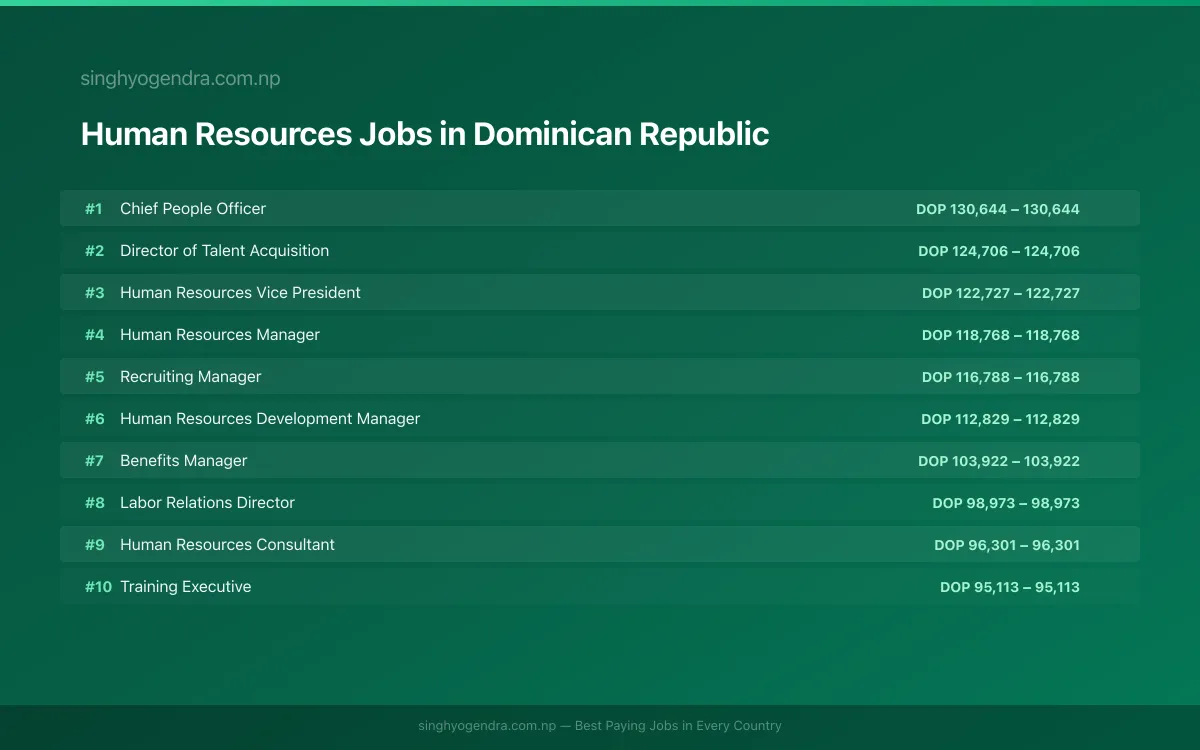Click salary DOP 116,788 – 116,788
The height and width of the screenshot is (750, 1200).
click(1001, 377)
